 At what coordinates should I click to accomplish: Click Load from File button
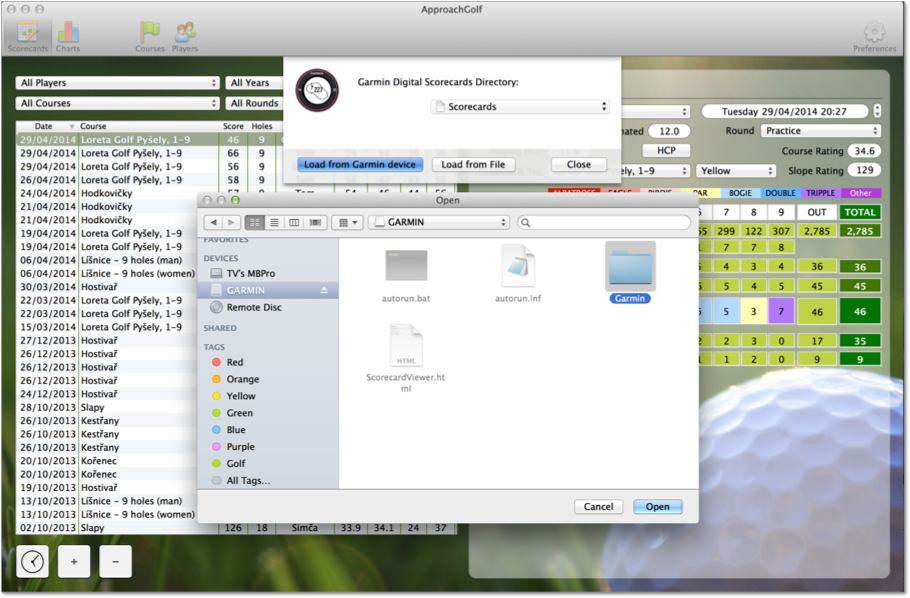[473, 165]
